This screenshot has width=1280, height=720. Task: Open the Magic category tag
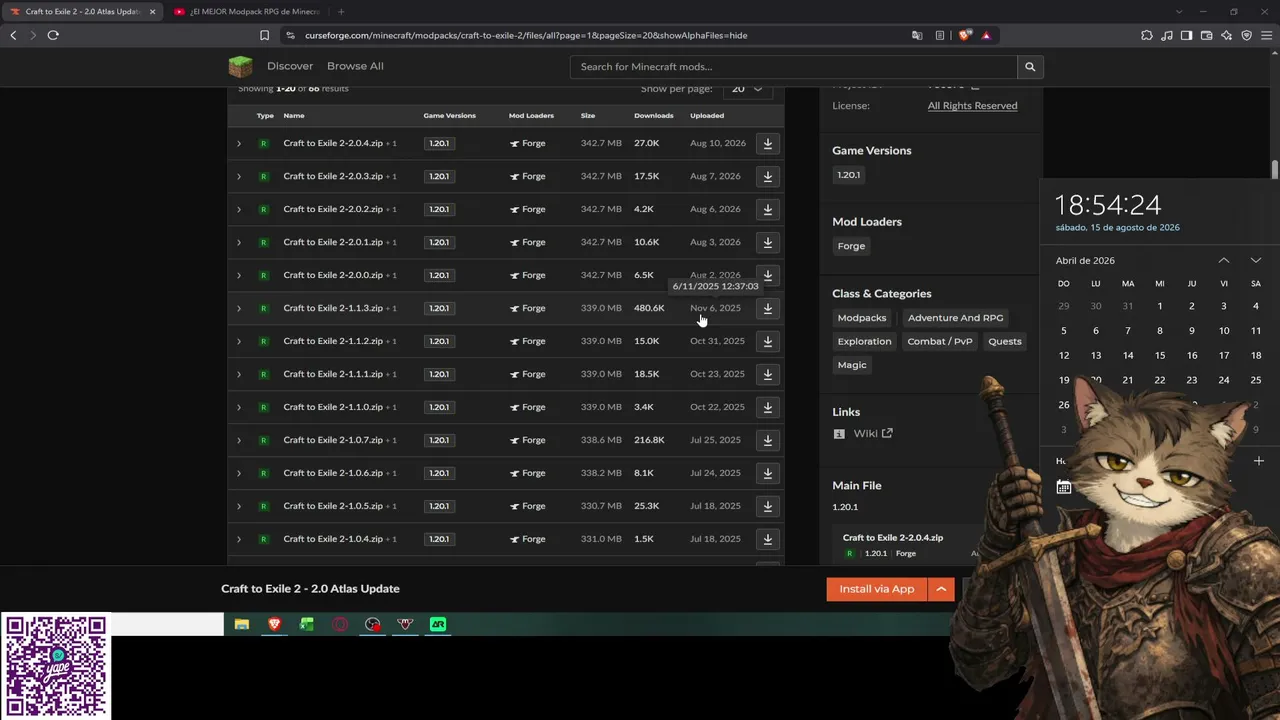pyautogui.click(x=852, y=365)
